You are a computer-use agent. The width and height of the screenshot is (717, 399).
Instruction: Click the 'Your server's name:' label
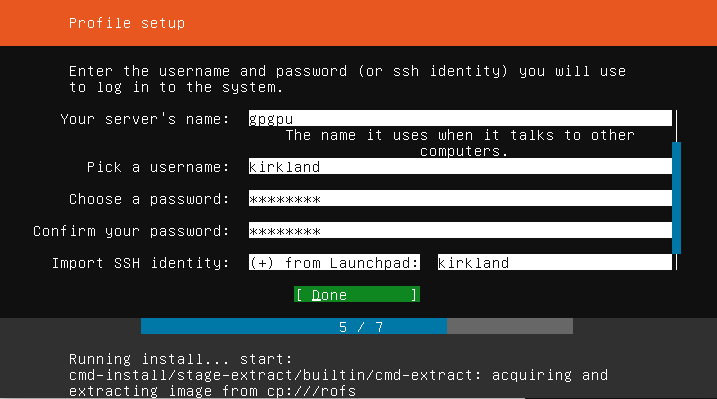[x=145, y=119]
